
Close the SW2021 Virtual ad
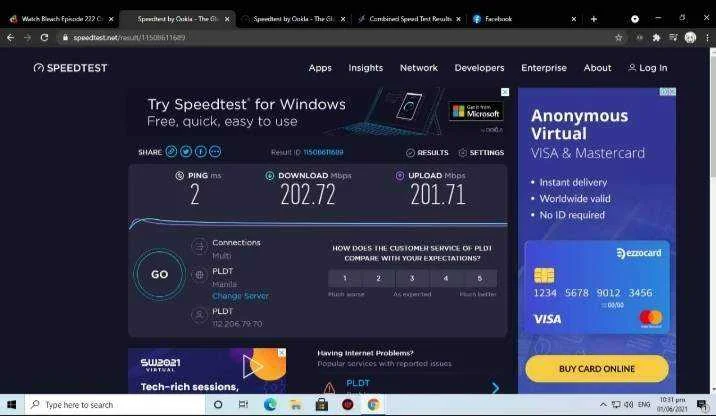282,353
